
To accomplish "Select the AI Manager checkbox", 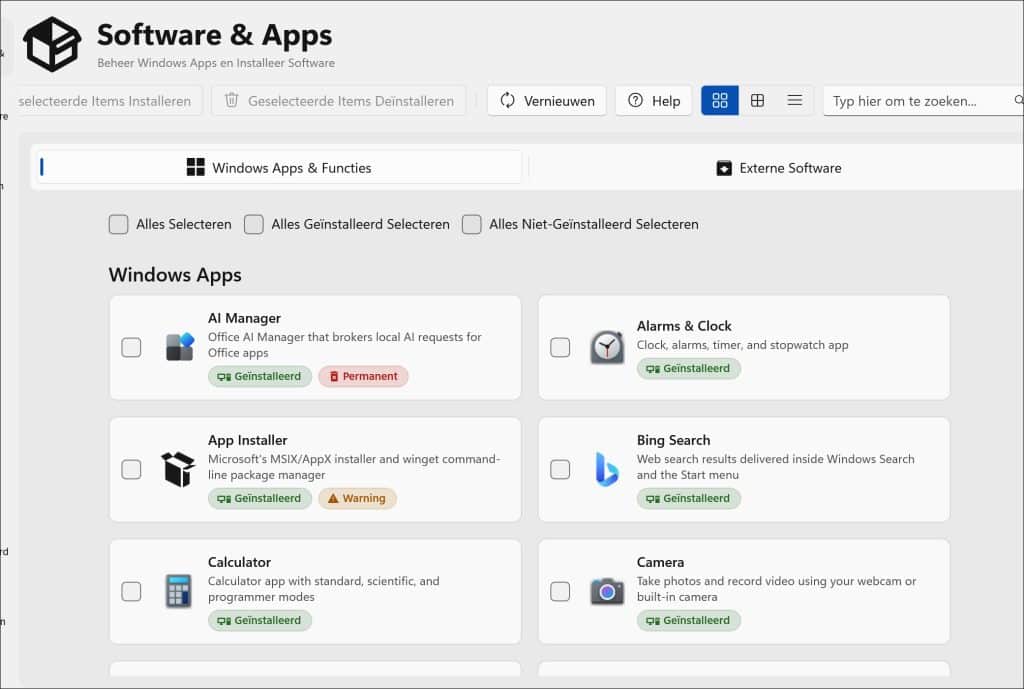I will click(x=131, y=347).
